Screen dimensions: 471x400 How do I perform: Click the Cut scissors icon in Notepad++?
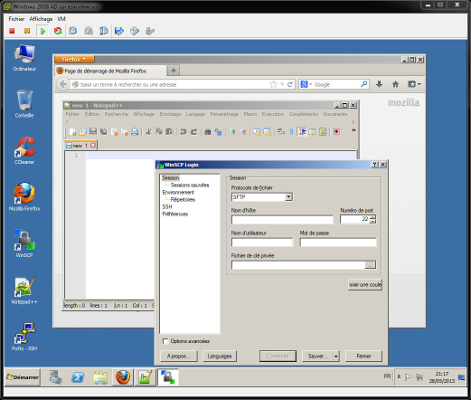149,132
